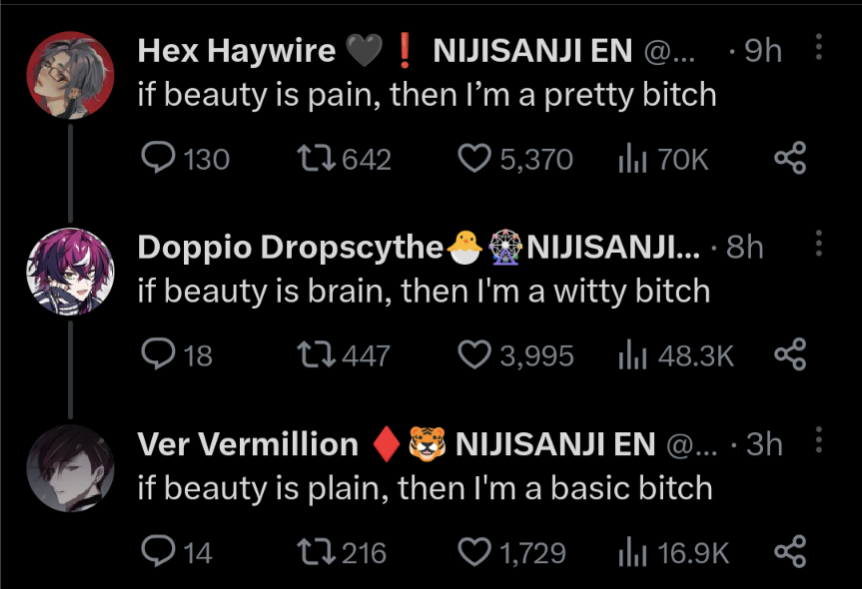The image size is (862, 589).
Task: Reply to Hex Haywire's tweet
Action: coord(160,158)
